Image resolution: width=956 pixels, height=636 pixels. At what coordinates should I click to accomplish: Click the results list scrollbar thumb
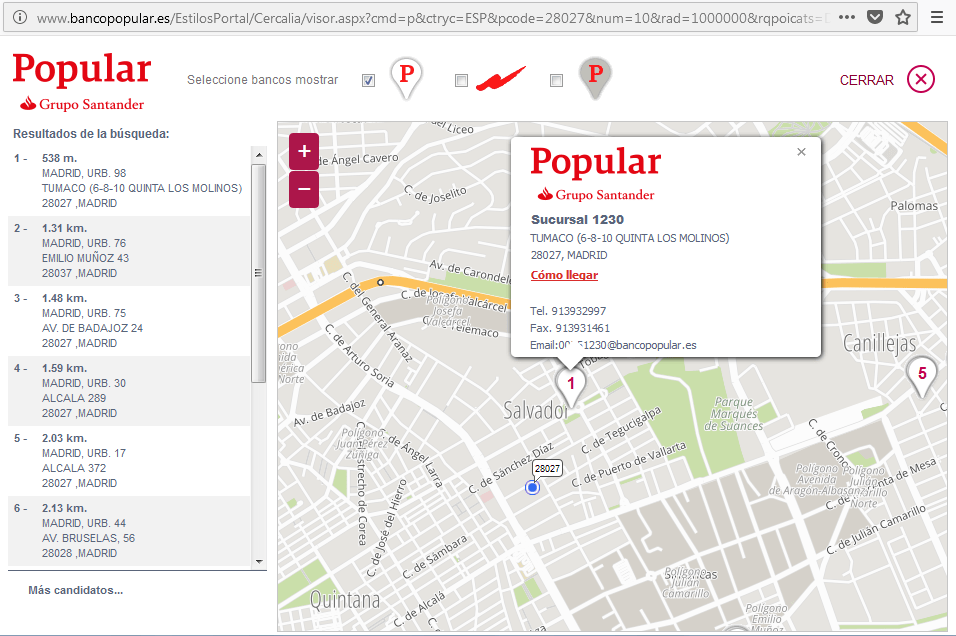click(x=259, y=273)
